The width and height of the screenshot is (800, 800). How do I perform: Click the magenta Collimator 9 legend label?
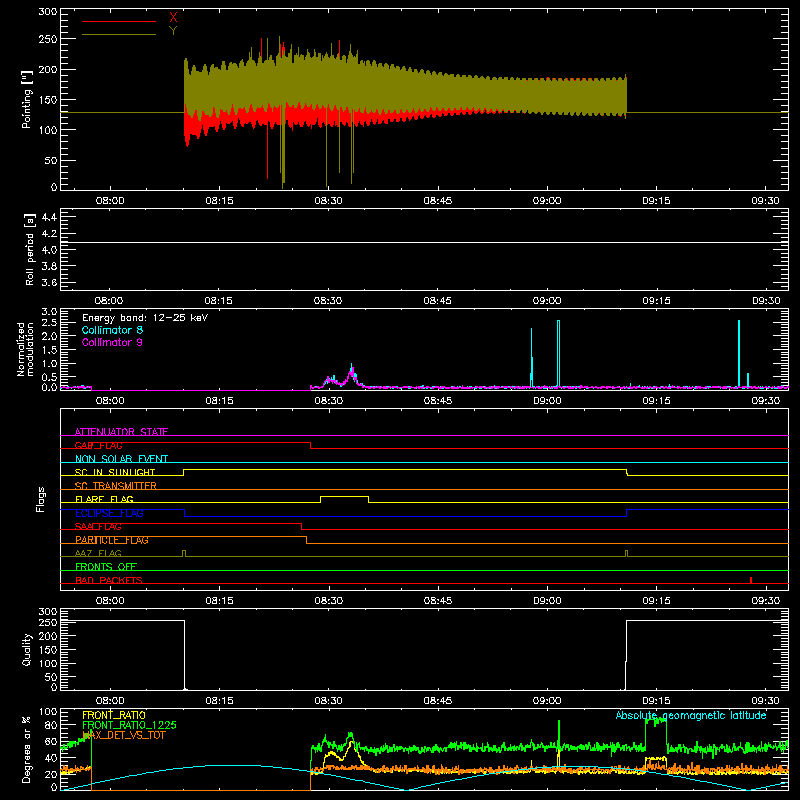(x=112, y=342)
